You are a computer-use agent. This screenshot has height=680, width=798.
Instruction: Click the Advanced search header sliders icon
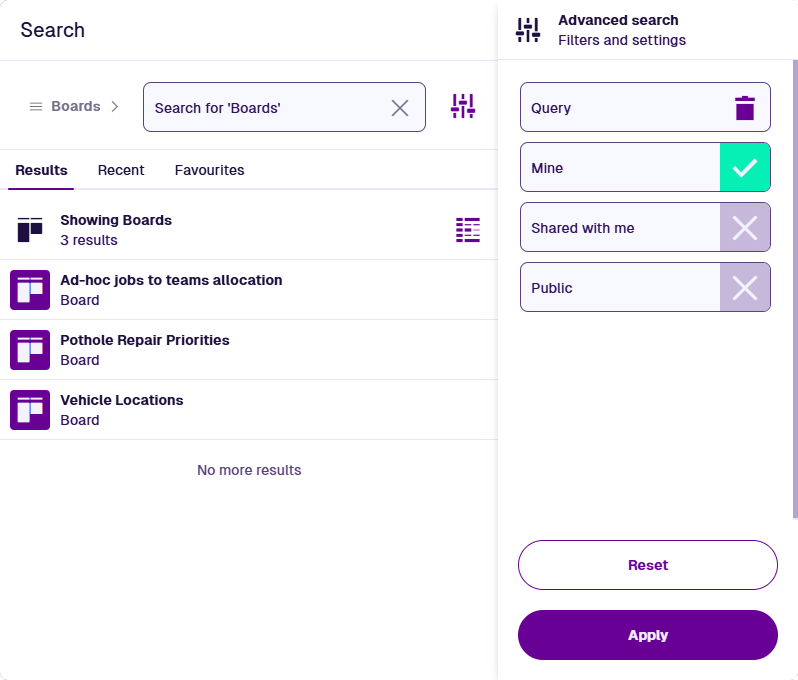tap(528, 30)
